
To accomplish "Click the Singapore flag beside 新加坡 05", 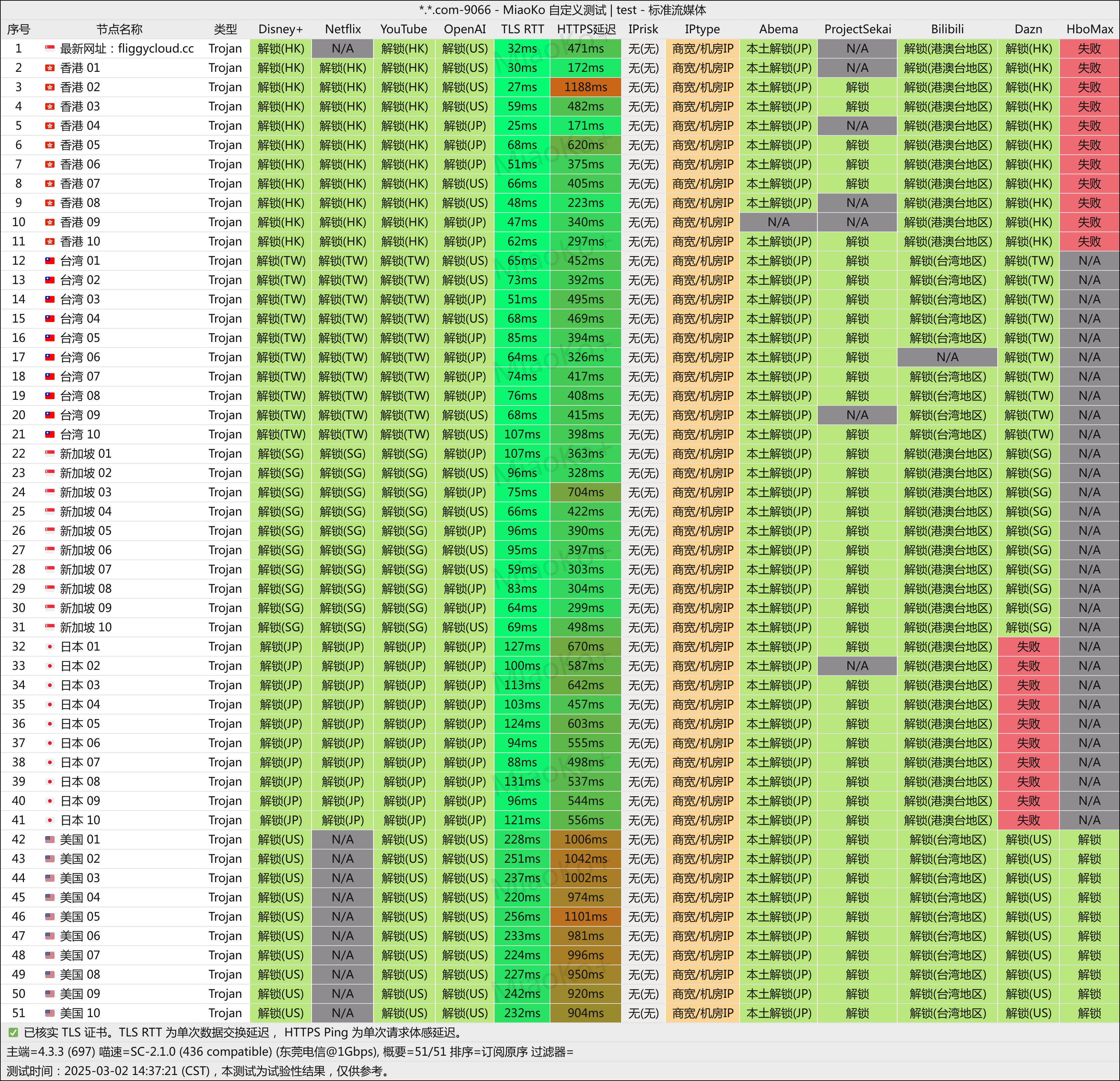I will point(50,531).
